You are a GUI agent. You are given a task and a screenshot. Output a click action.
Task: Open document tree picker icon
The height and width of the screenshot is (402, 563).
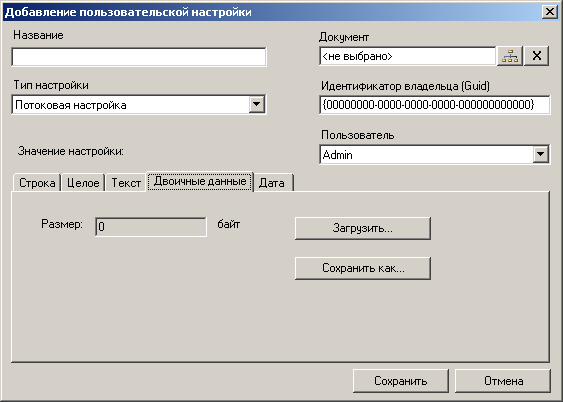(x=510, y=56)
